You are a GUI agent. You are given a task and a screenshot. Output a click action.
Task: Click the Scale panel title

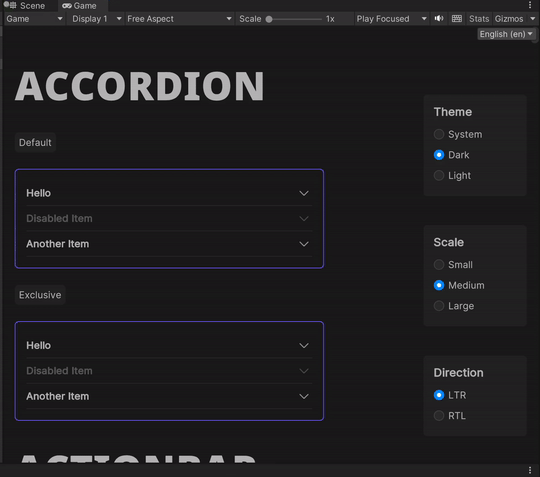coord(448,242)
